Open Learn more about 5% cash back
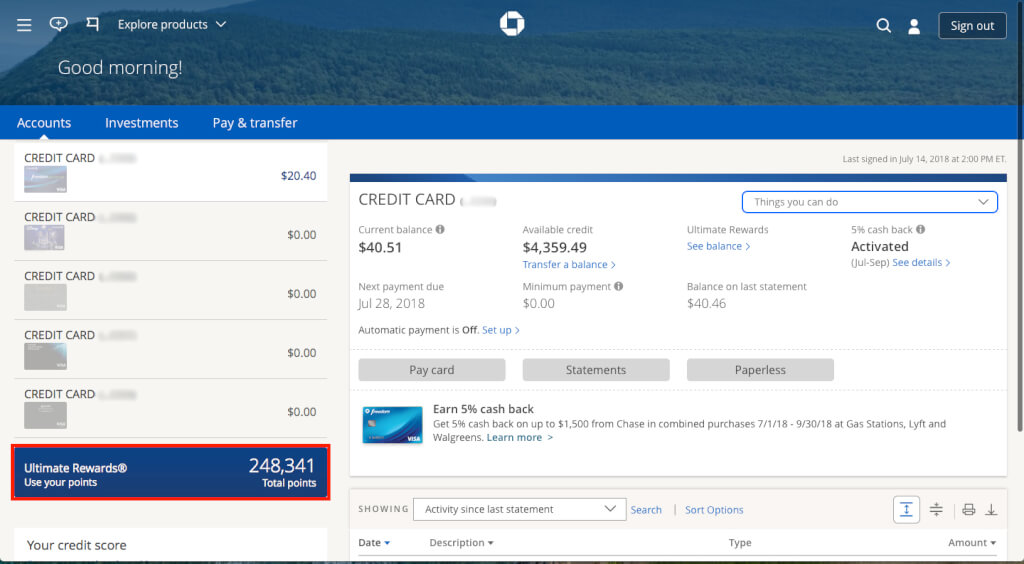The image size is (1024, 564). (x=520, y=437)
